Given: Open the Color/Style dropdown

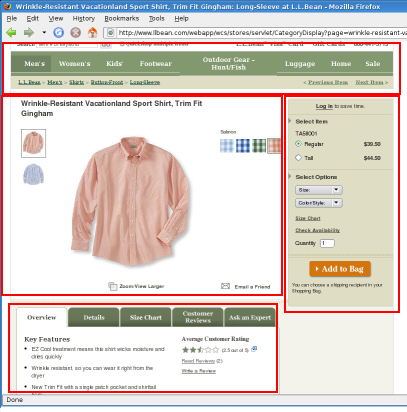Looking at the screenshot, I should [319, 203].
